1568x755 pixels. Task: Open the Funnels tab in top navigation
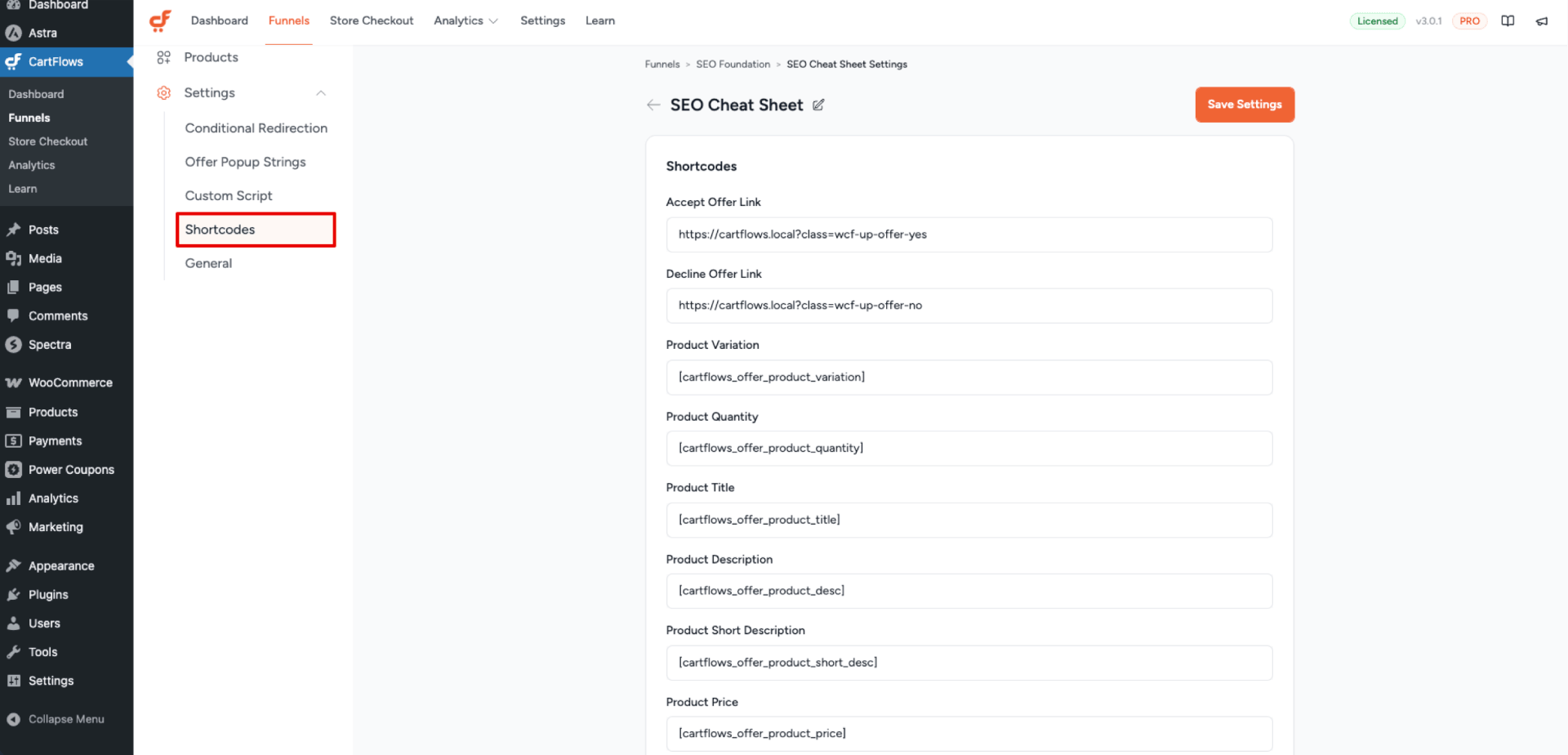[x=289, y=20]
